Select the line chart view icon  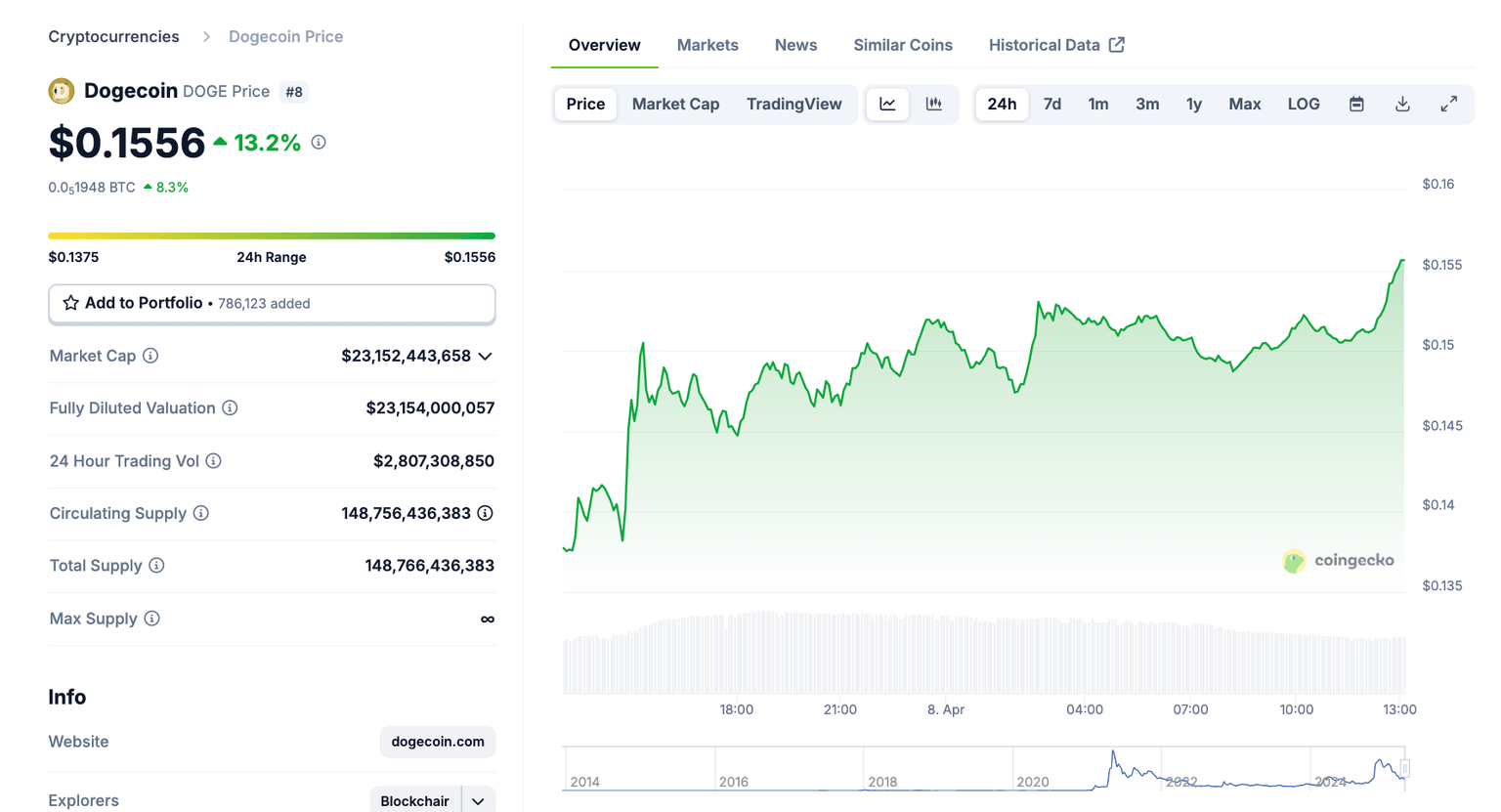click(x=886, y=104)
